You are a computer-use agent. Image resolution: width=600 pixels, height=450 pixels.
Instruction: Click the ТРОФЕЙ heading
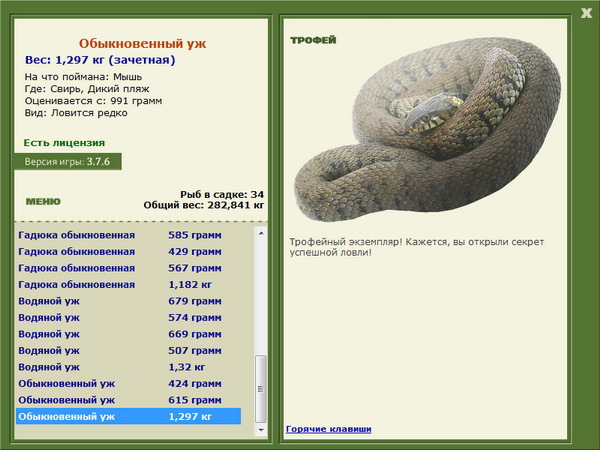coord(313,40)
